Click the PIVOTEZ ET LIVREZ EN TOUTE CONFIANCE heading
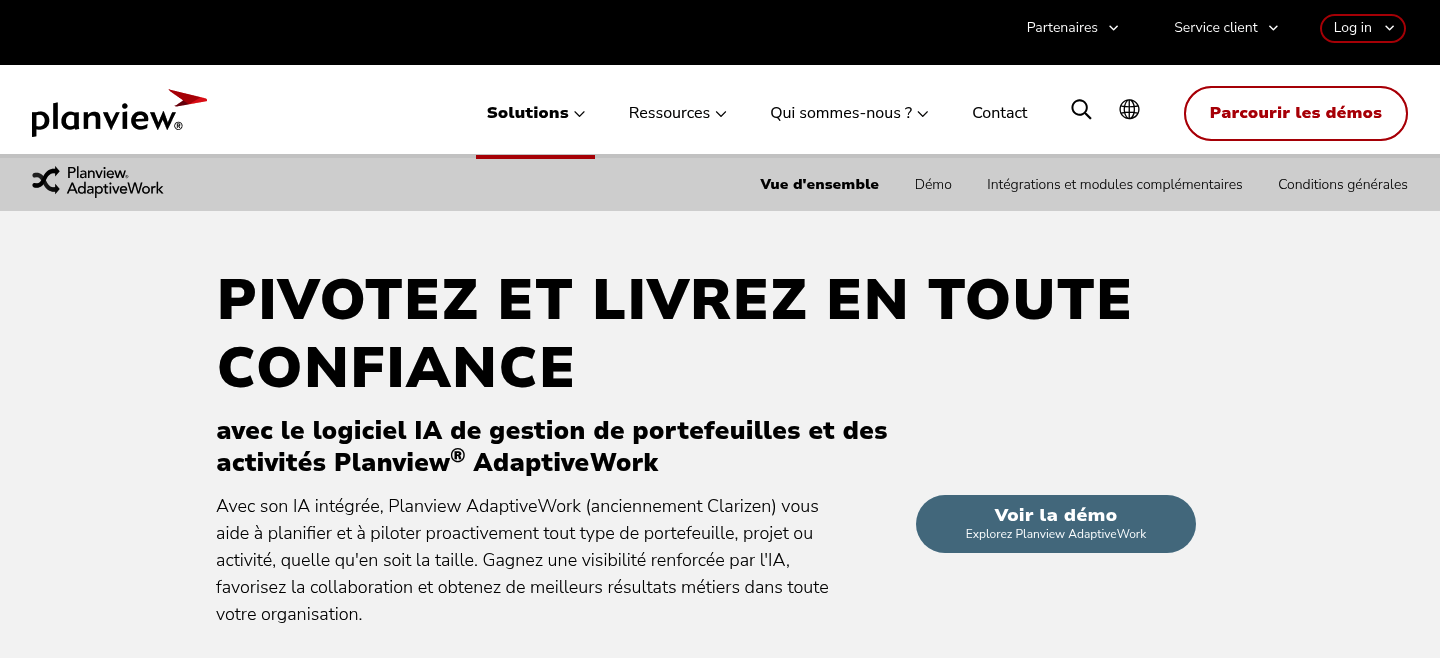Viewport: 1440px width, 658px height. click(674, 333)
